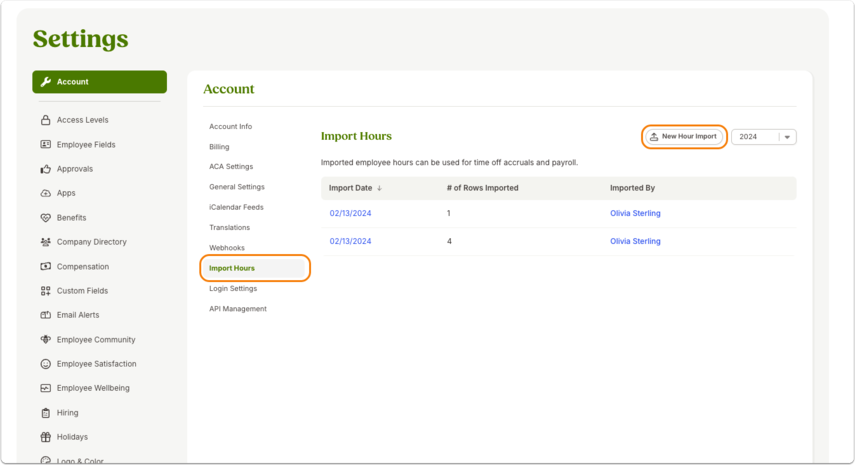855x465 pixels.
Task: Click the row count cell showing 4
Action: click(x=449, y=241)
